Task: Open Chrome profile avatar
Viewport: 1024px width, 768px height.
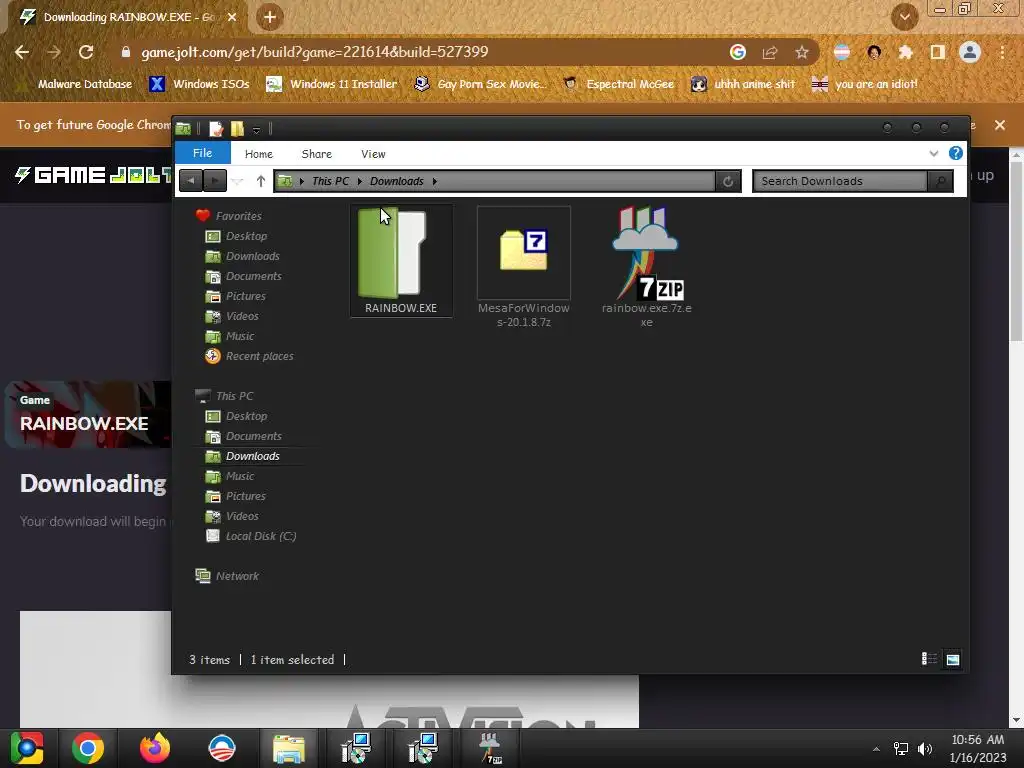Action: pos(970,52)
